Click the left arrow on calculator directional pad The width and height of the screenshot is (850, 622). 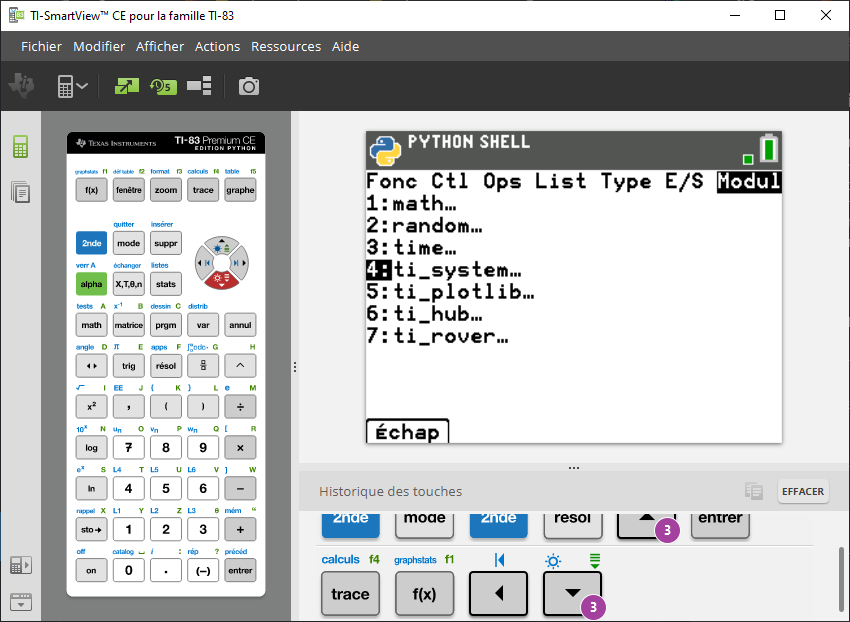click(x=204, y=263)
